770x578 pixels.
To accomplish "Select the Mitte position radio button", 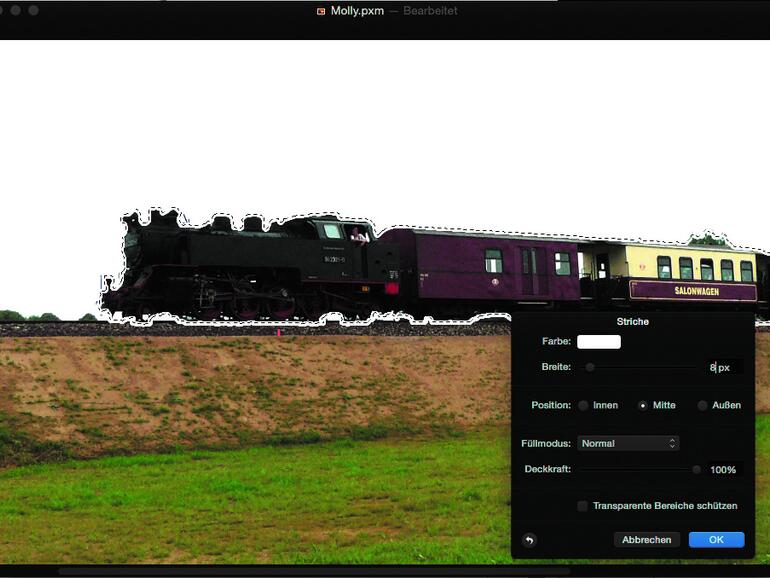I will pos(643,406).
